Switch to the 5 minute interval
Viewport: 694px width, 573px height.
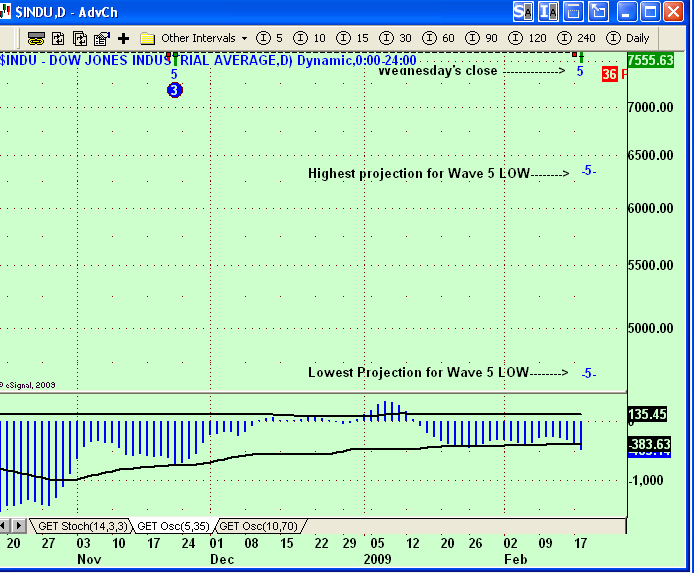[x=269, y=38]
